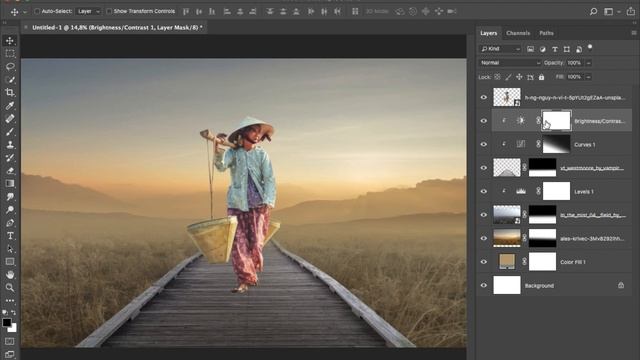640x360 pixels.
Task: Filter layers by shape layers
Action: pyautogui.click(x=567, y=49)
